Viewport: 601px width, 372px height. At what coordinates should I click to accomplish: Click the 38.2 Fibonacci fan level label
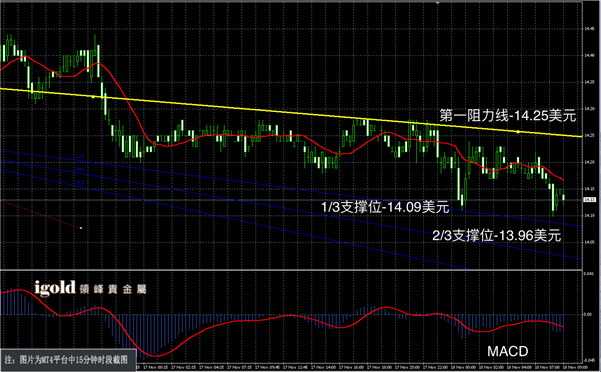pos(80,182)
